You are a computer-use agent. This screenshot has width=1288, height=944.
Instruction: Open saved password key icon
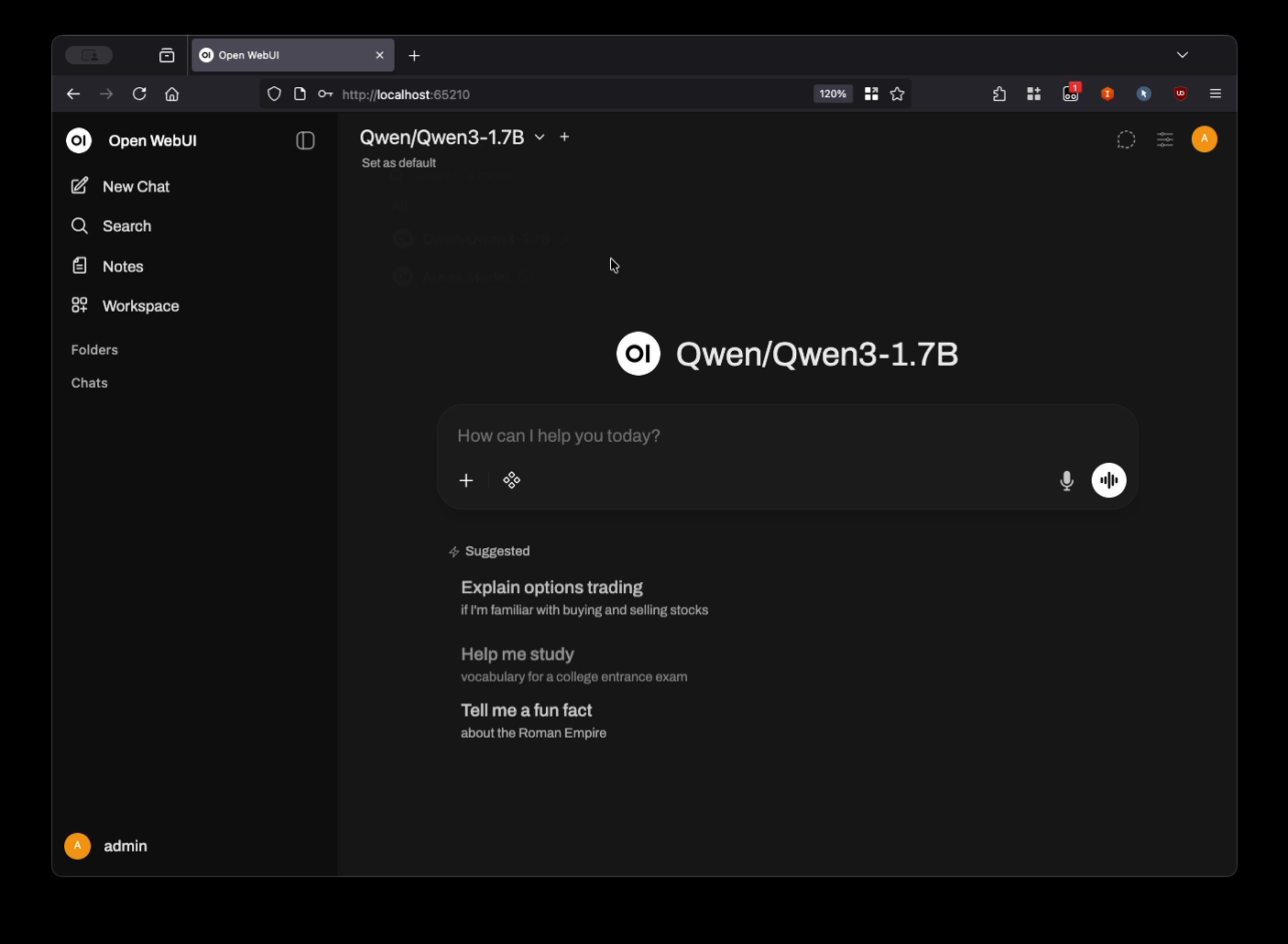(x=325, y=93)
